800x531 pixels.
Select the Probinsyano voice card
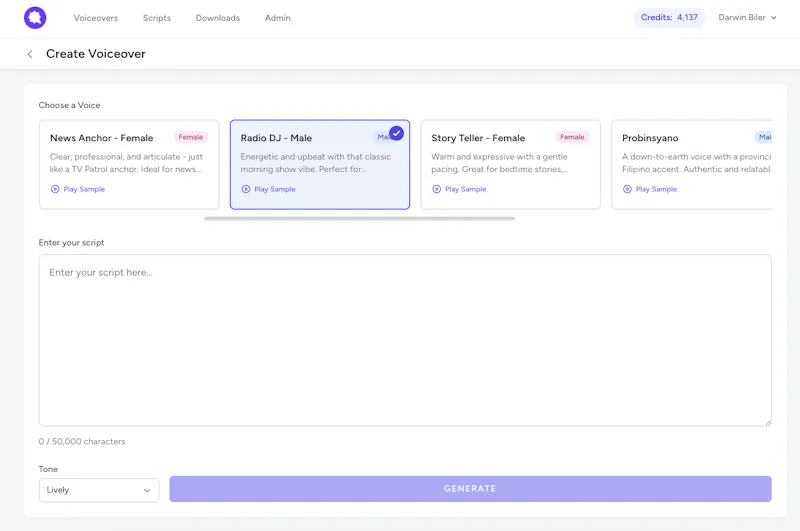point(692,165)
